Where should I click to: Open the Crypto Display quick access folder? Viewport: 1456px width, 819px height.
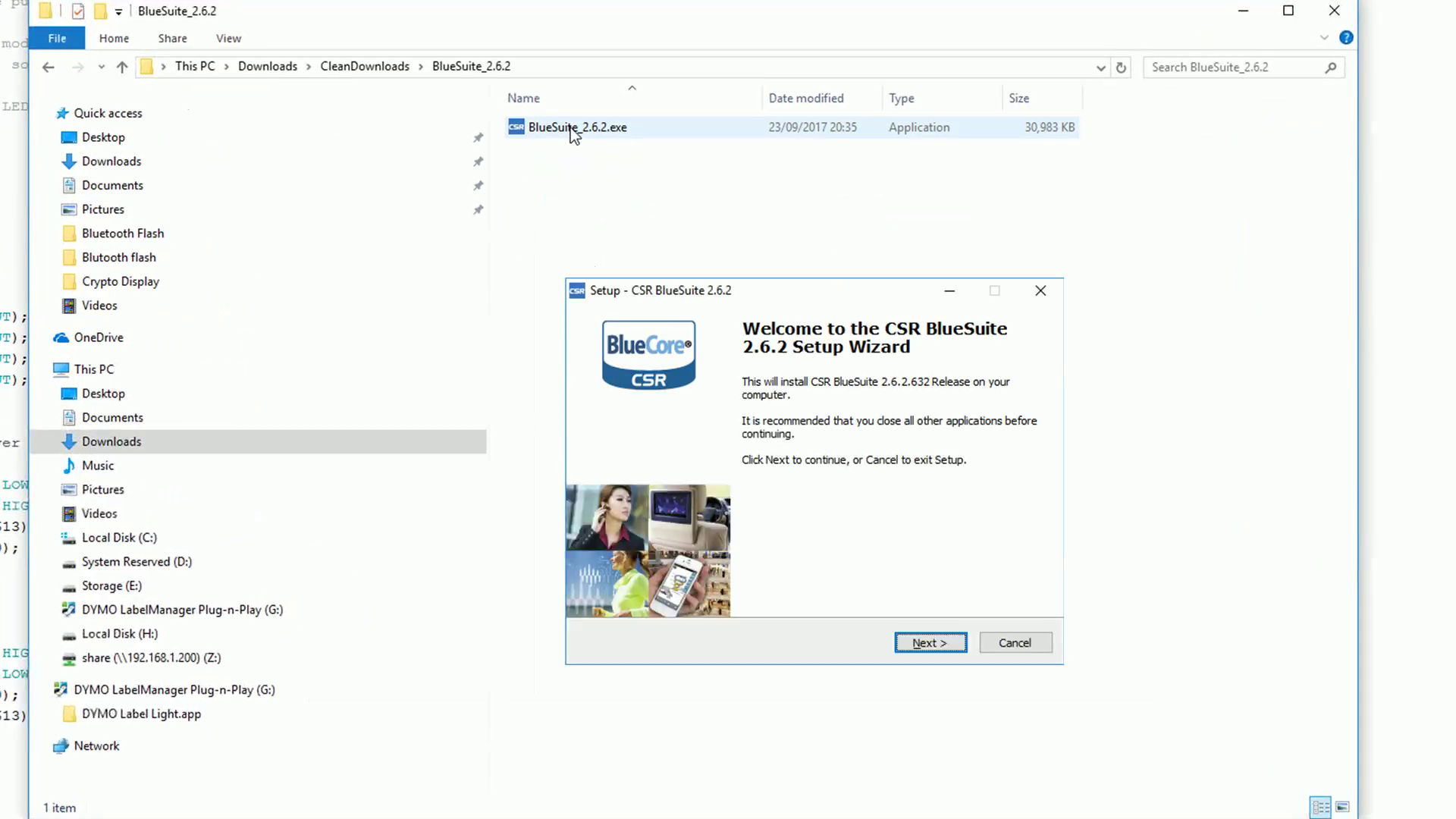point(121,281)
